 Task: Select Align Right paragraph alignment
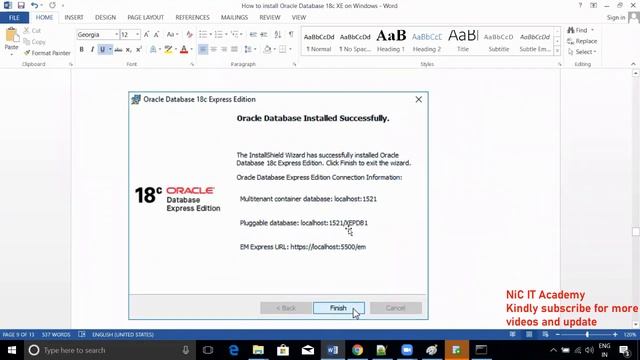click(224, 50)
